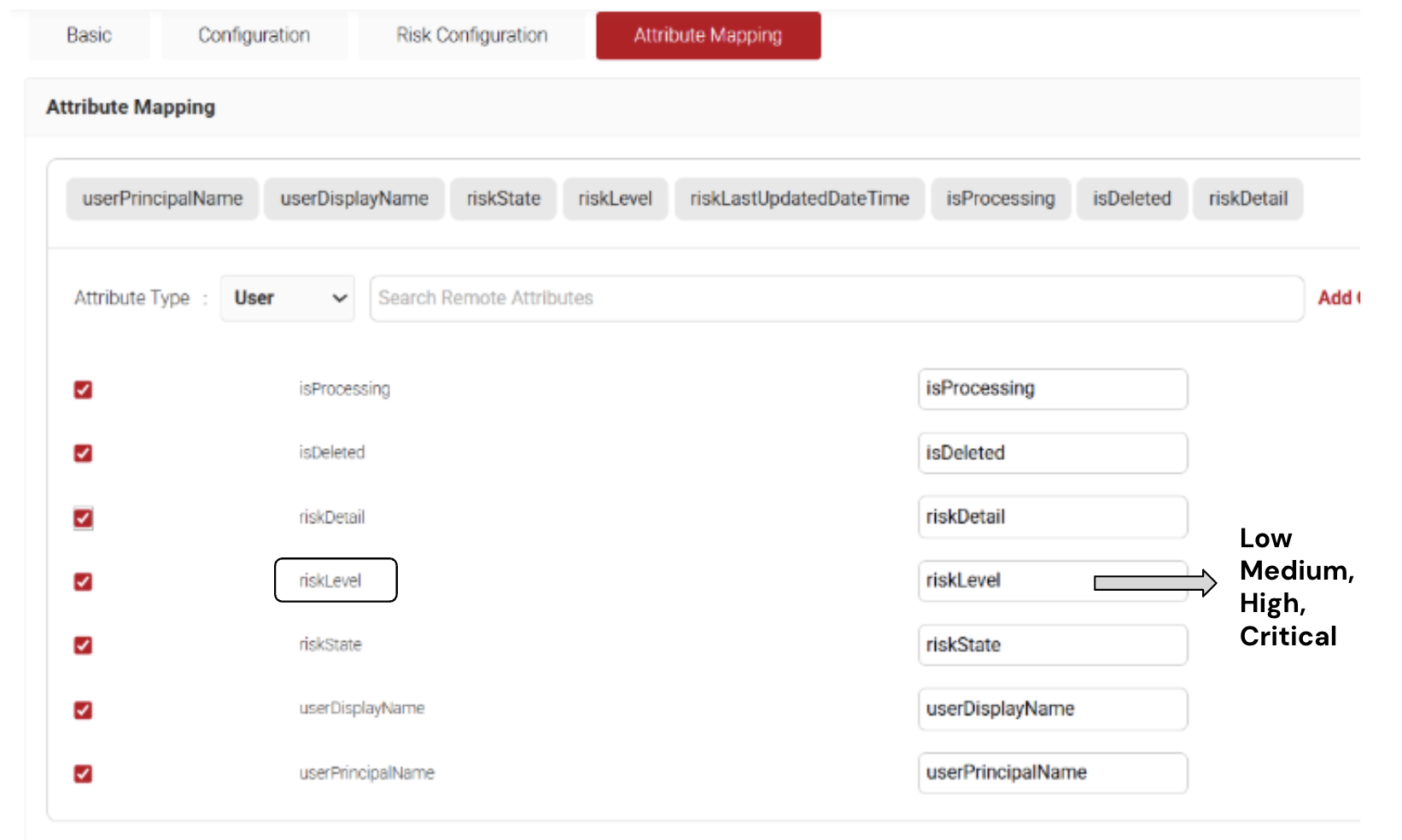Select the riskState chip at top

503,199
